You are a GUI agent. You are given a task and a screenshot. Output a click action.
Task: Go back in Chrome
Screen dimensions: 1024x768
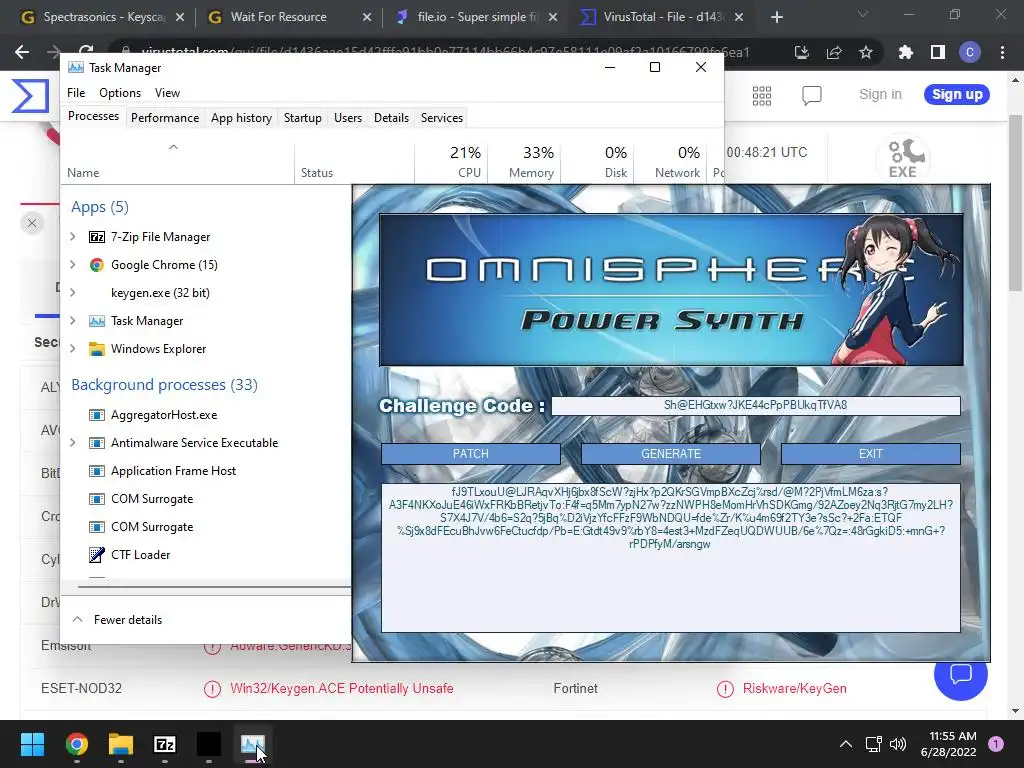pyautogui.click(x=22, y=52)
